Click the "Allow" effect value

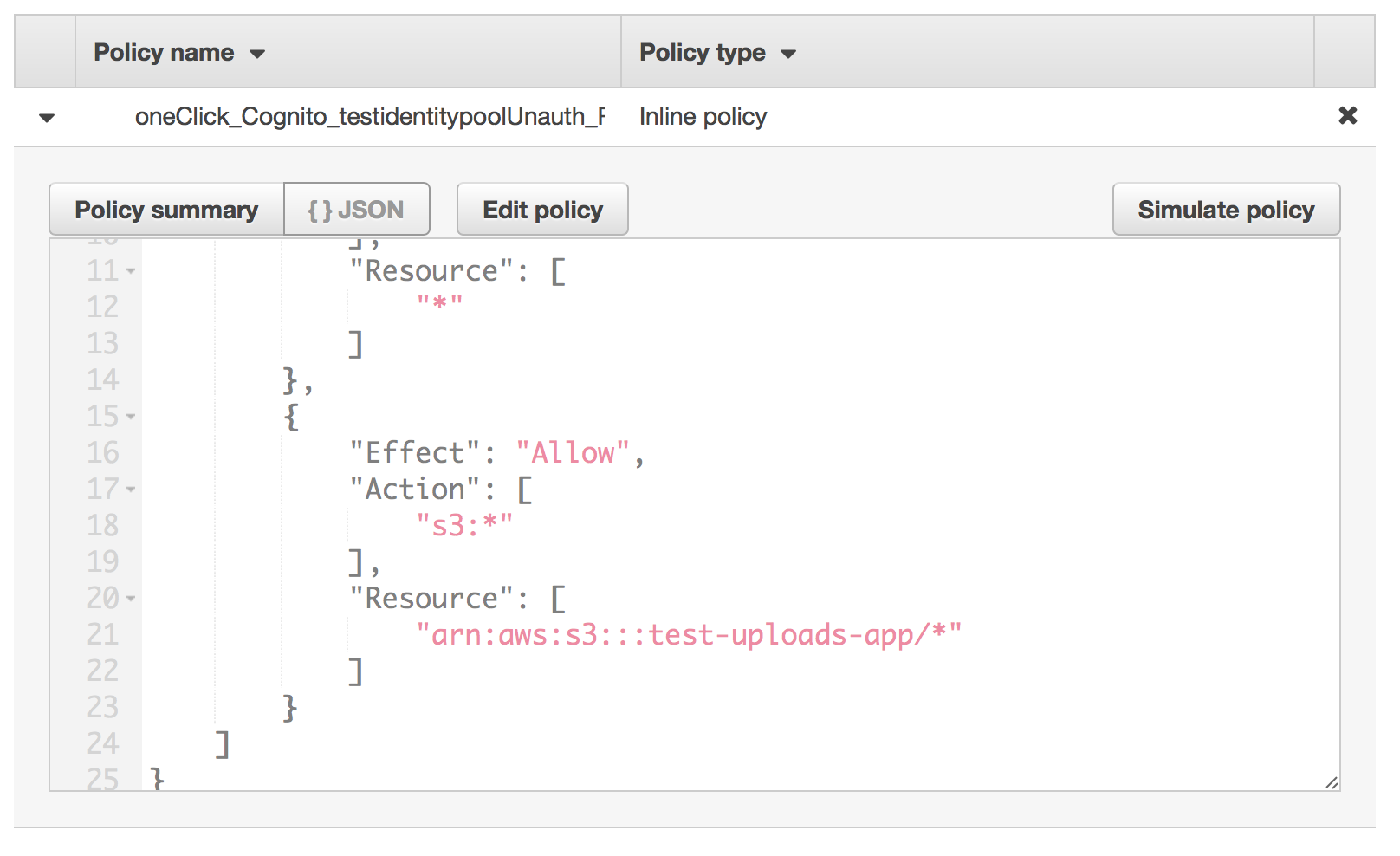pyautogui.click(x=573, y=452)
